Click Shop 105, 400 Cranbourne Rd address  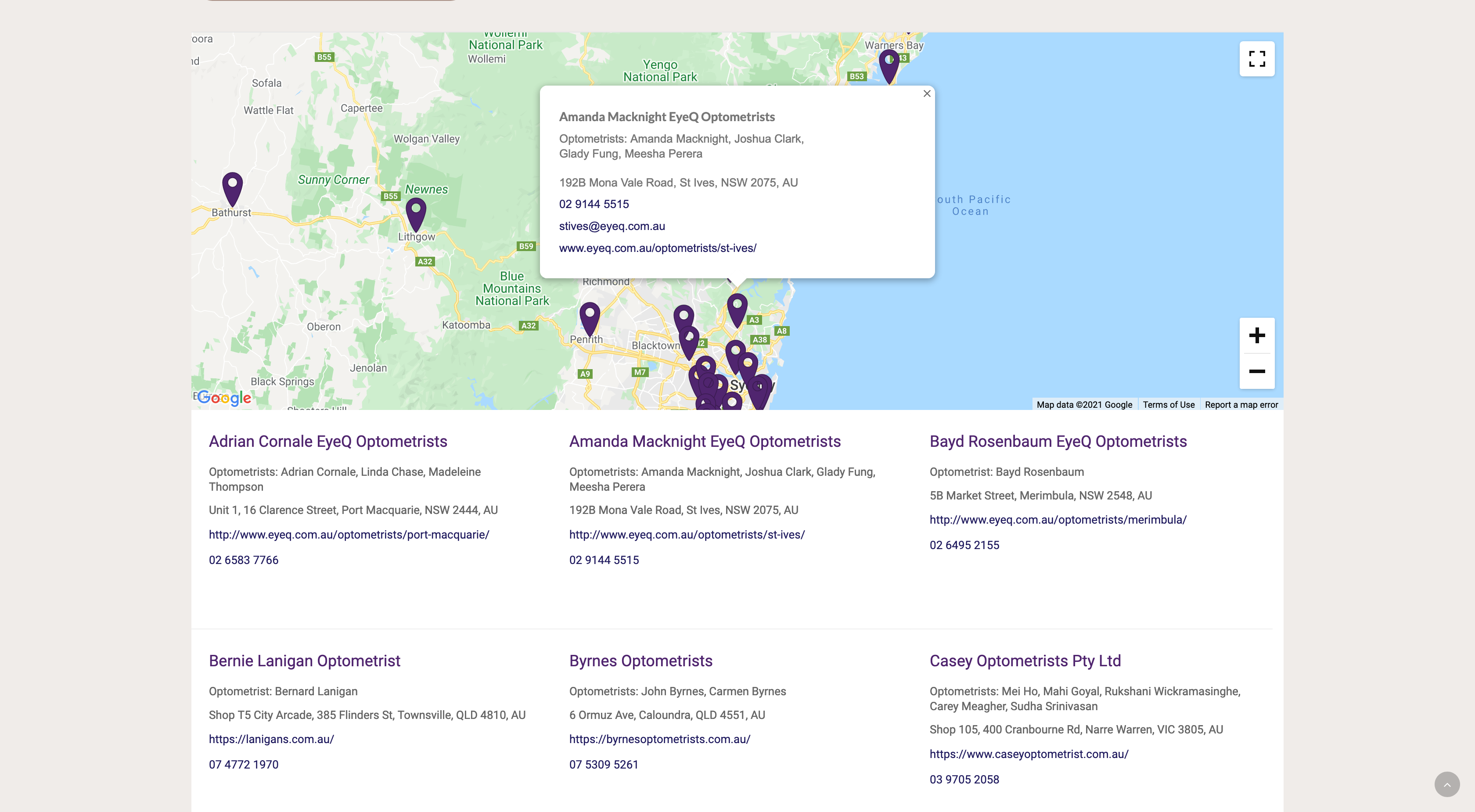point(1076,729)
